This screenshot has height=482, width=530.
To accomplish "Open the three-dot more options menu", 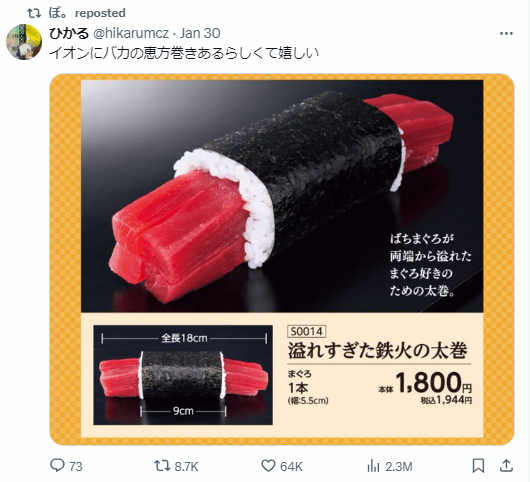I will coord(506,33).
